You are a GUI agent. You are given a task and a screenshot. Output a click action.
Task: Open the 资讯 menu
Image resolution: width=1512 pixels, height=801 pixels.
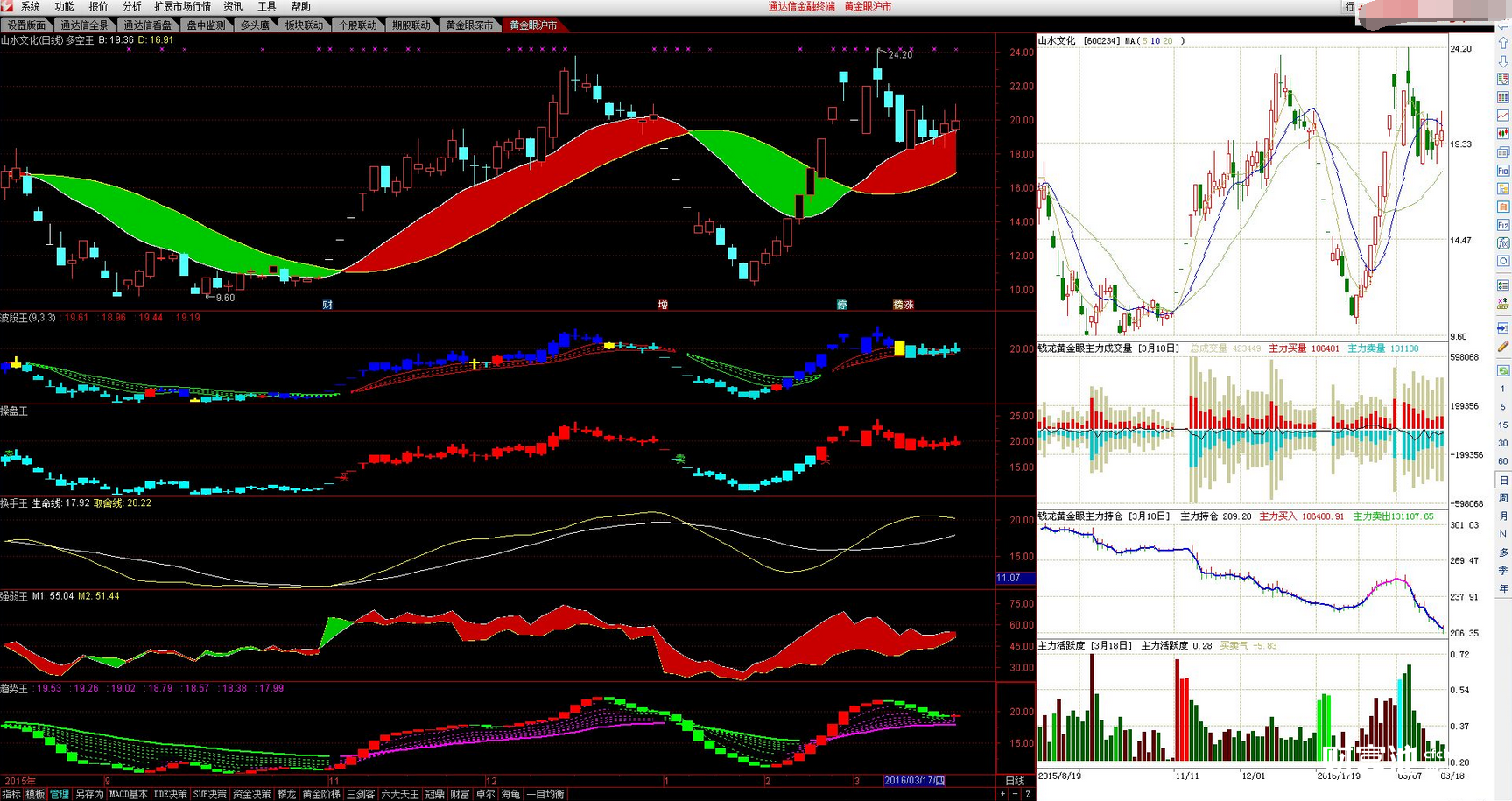[233, 6]
